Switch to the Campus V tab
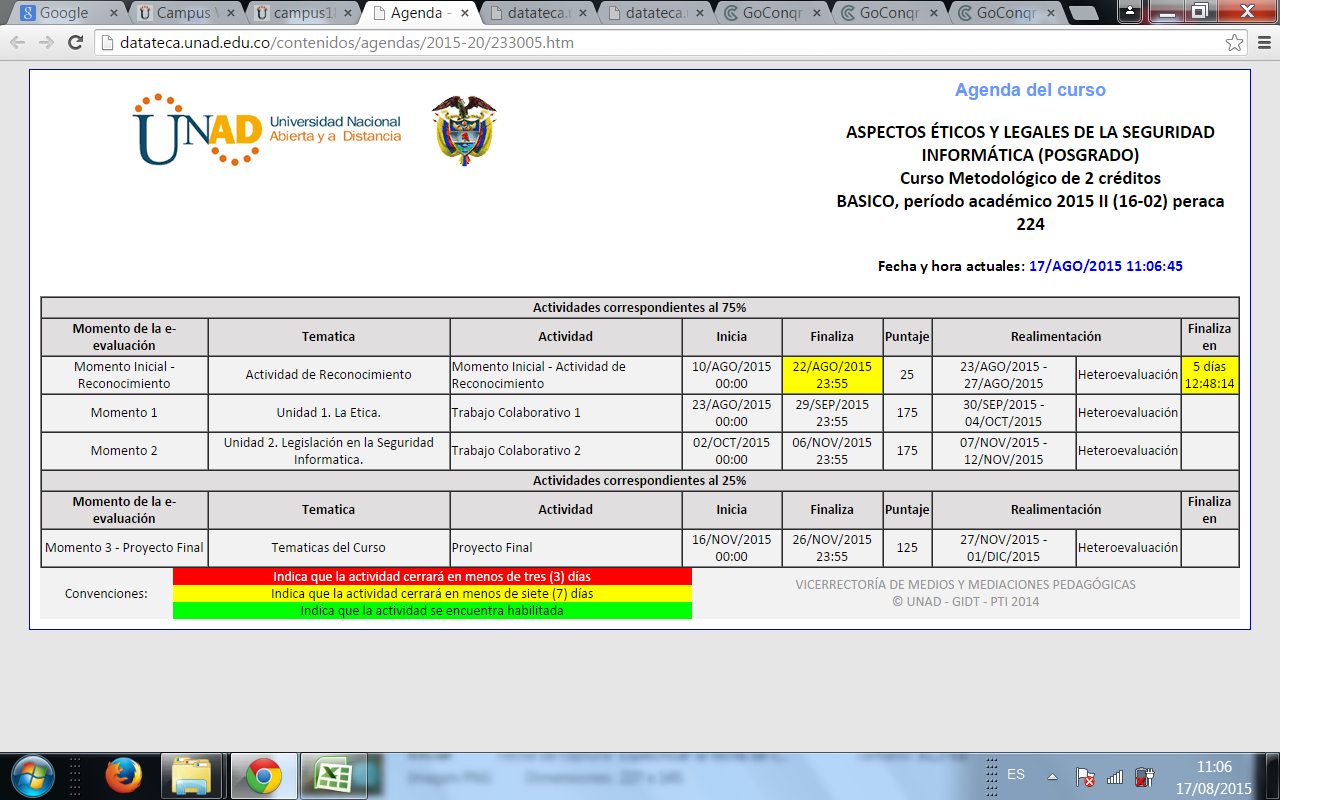Viewport: 1328px width, 800px height. pyautogui.click(x=186, y=13)
